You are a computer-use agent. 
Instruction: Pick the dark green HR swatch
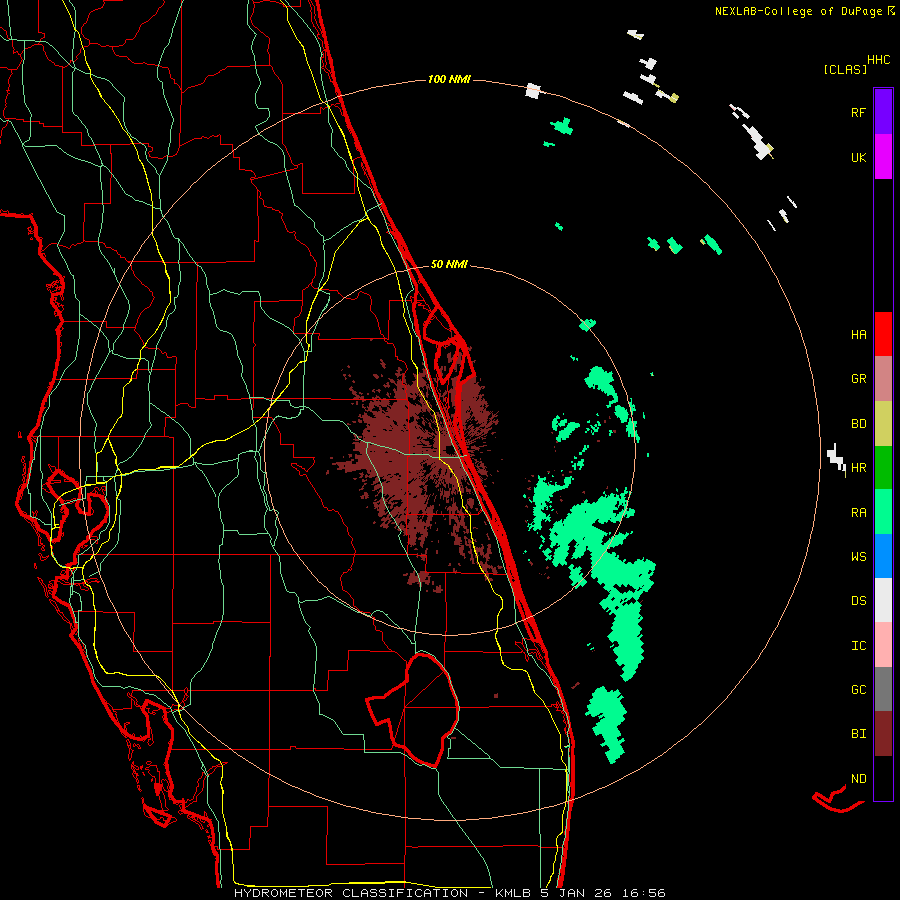click(x=883, y=468)
